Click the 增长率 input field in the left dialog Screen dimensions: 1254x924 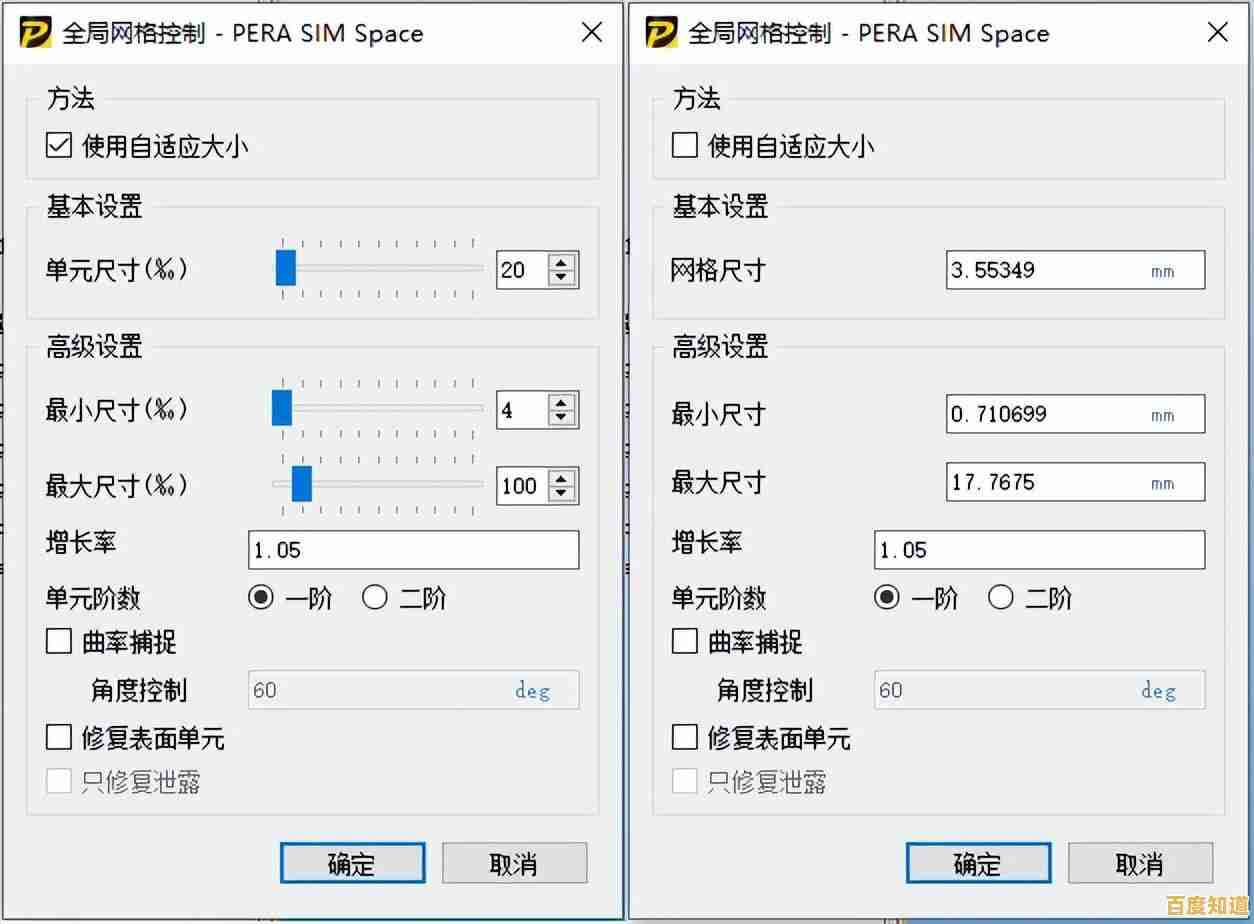coord(413,549)
